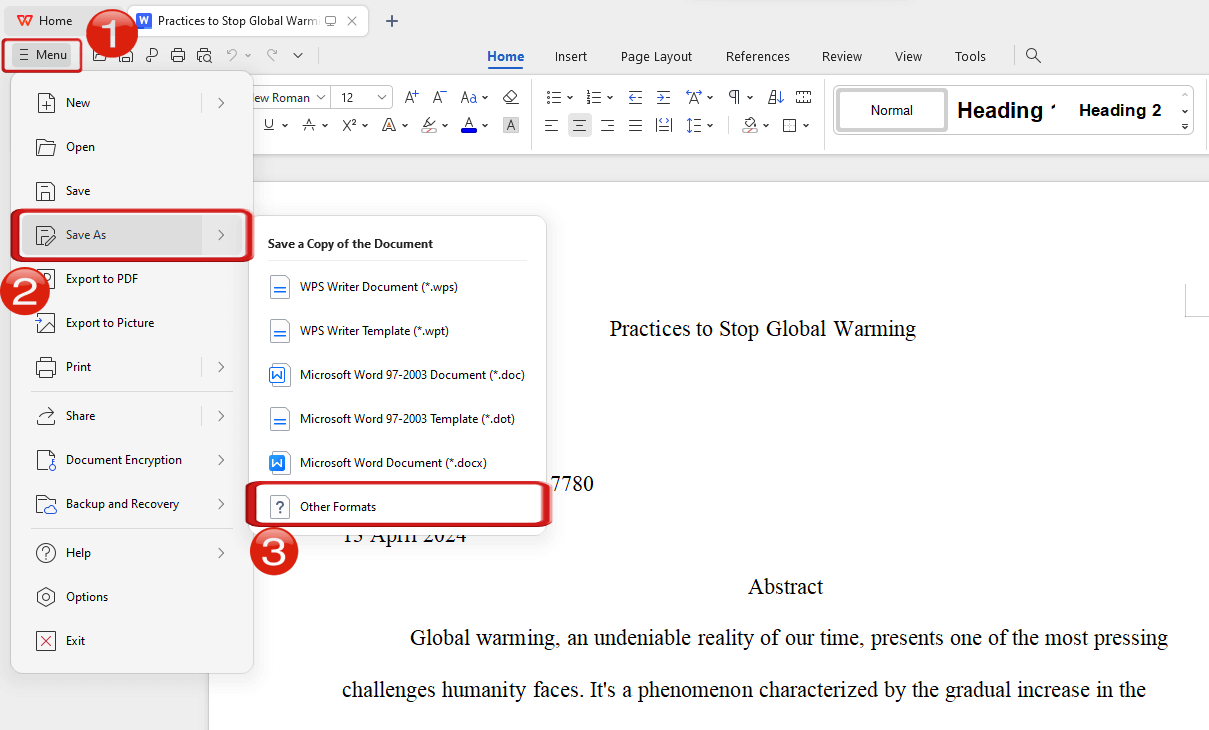Toggle align right
The width and height of the screenshot is (1209, 730).
coord(607,125)
